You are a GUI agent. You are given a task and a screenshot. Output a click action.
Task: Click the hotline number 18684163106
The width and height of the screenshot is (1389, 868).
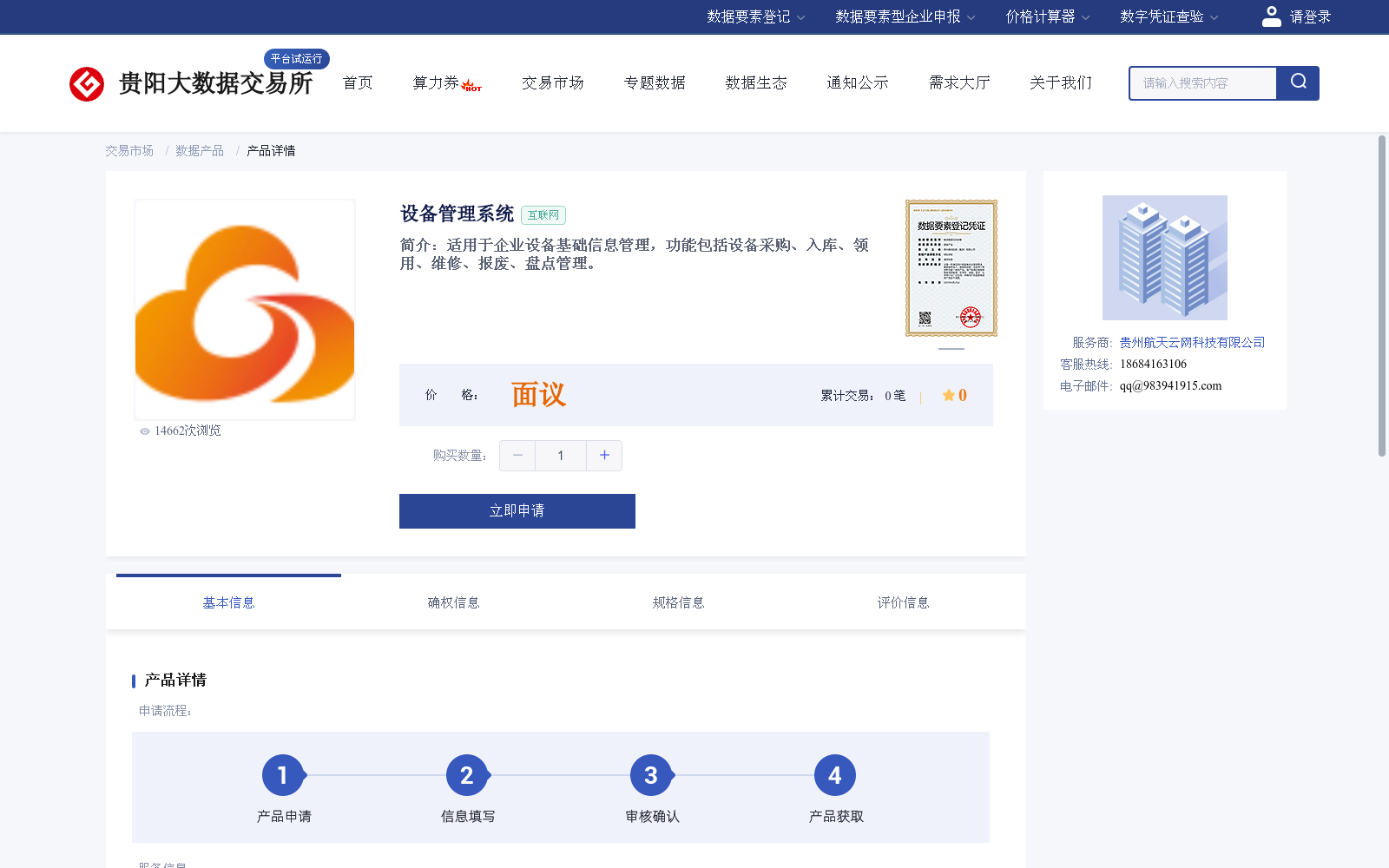(1153, 365)
